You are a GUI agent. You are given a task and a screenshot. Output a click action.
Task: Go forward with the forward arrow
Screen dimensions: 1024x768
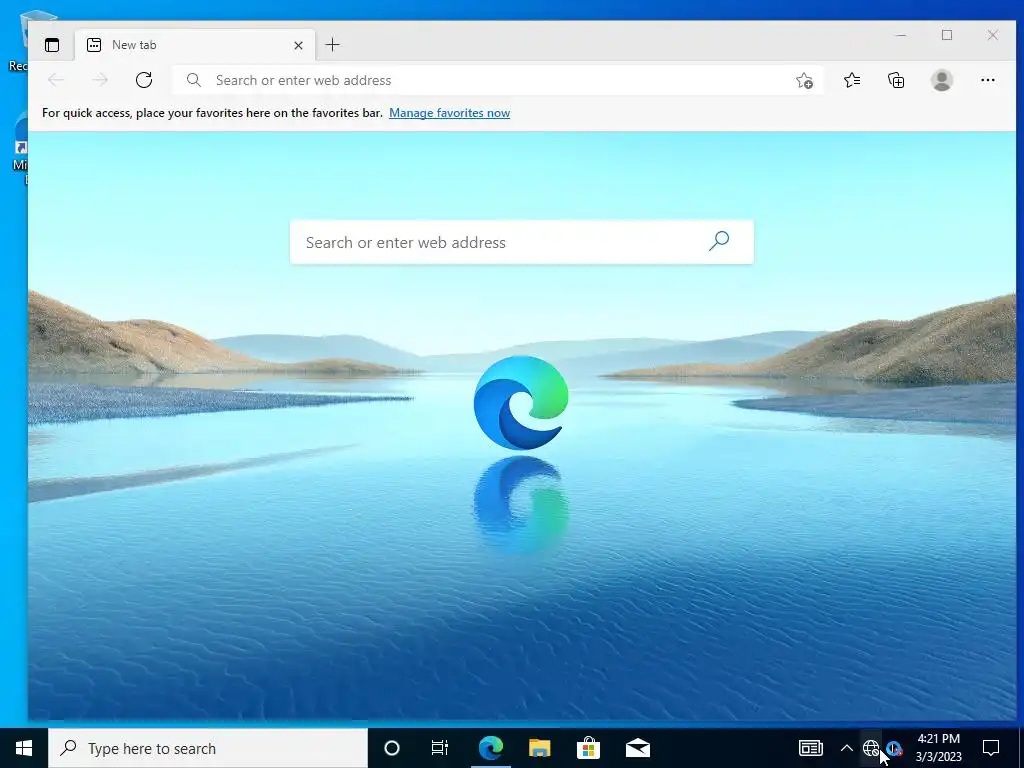[100, 80]
